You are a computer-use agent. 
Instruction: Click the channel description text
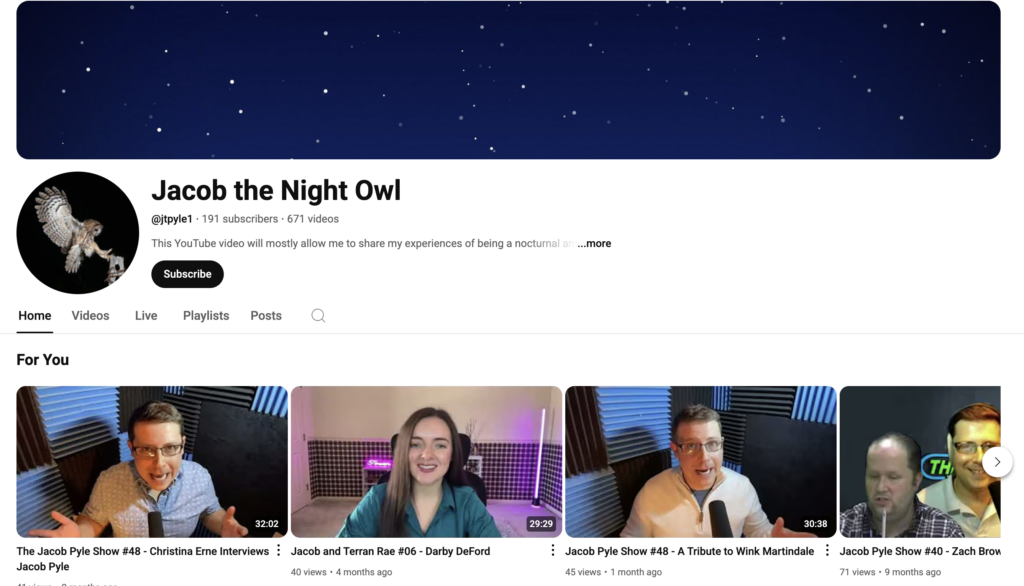coord(362,244)
